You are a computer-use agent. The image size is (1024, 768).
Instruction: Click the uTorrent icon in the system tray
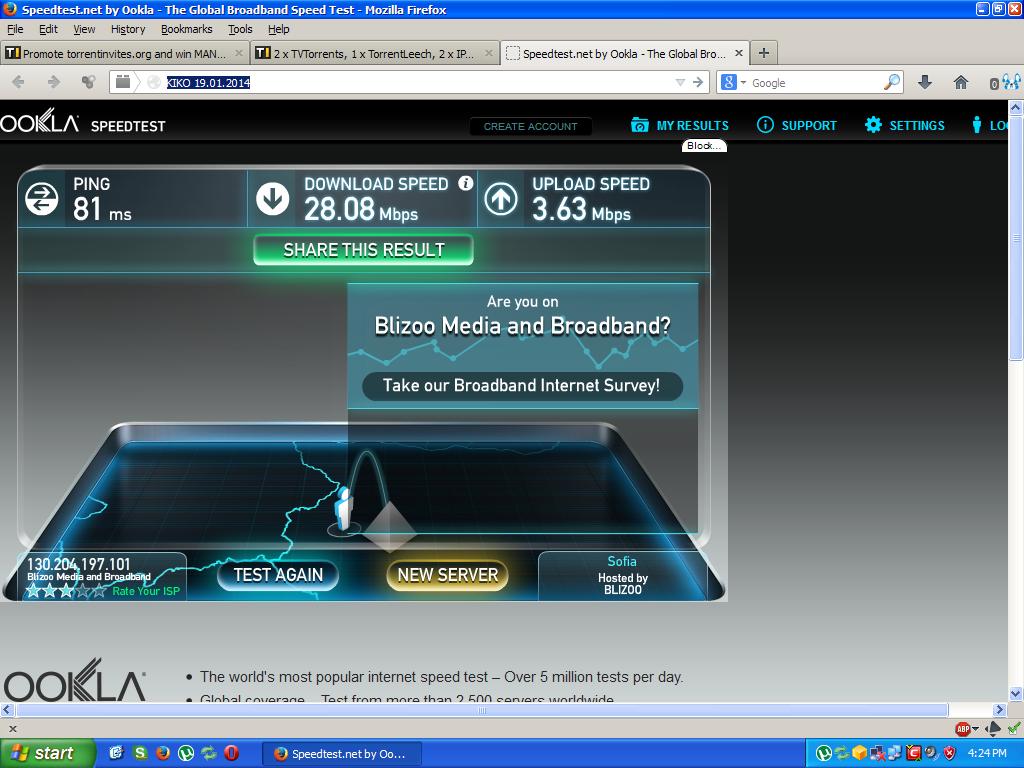[x=824, y=753]
